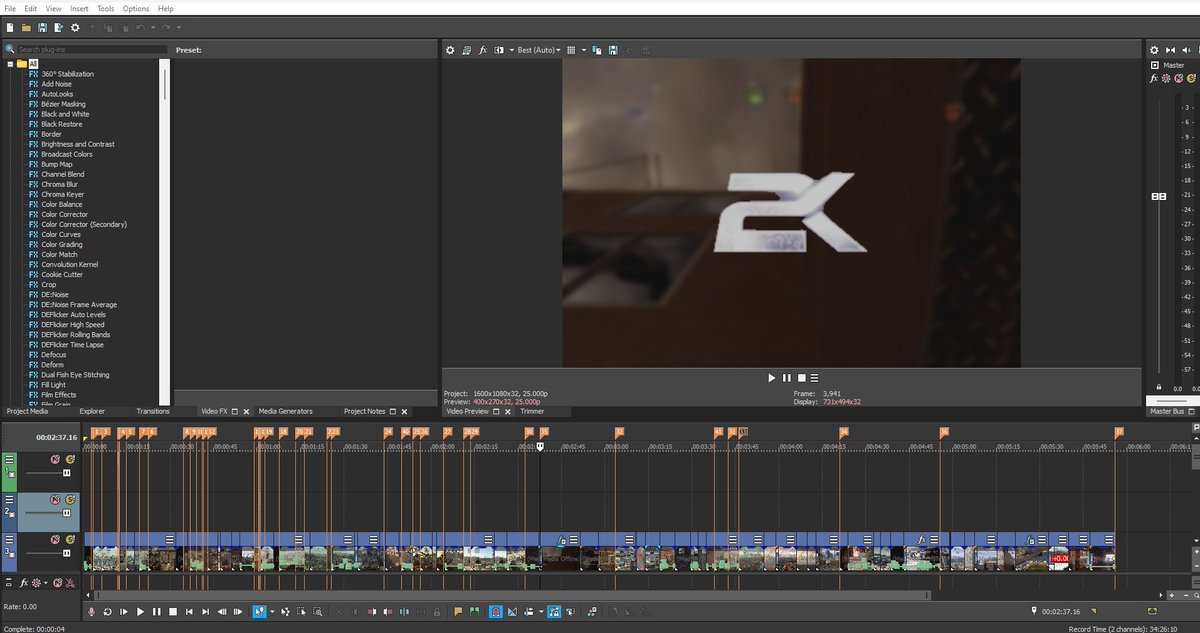Viewport: 1200px width, 633px height.
Task: Mute track 3
Action: coord(54,539)
